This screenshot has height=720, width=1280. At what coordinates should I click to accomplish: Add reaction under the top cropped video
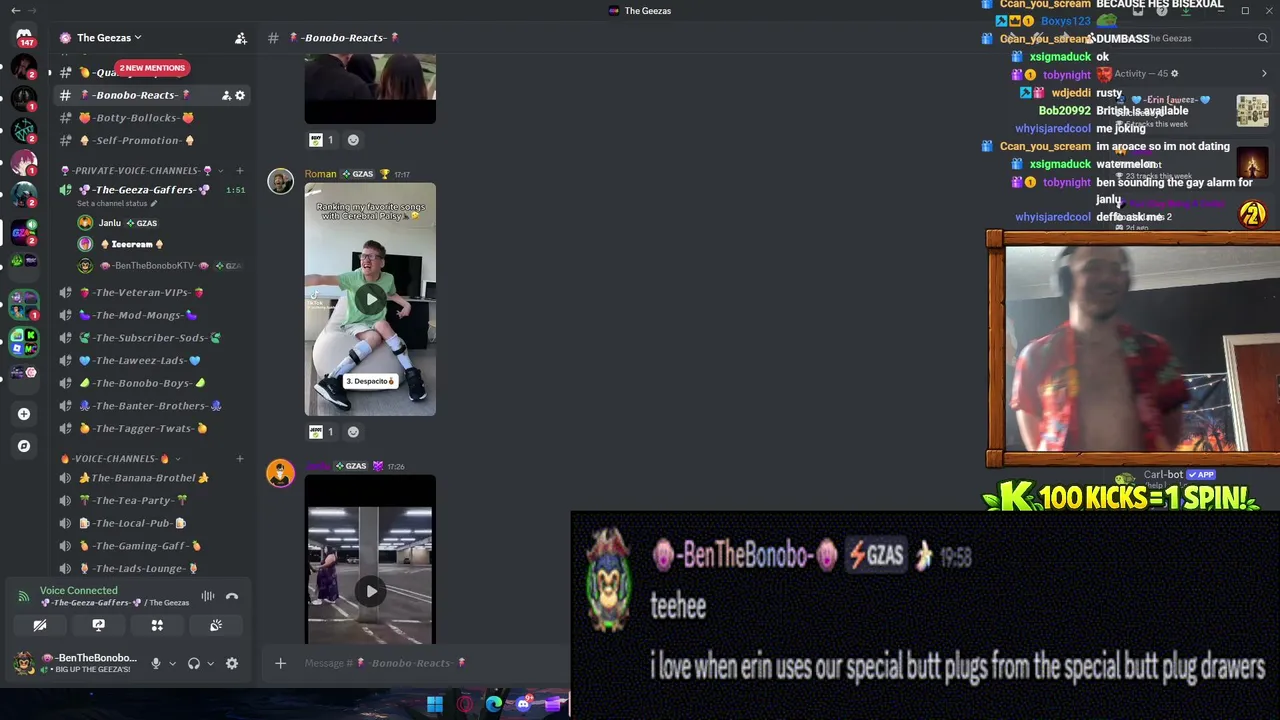(x=353, y=140)
